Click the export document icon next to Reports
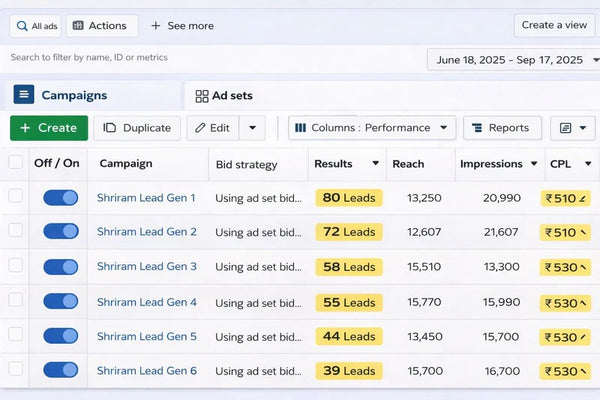 point(565,128)
